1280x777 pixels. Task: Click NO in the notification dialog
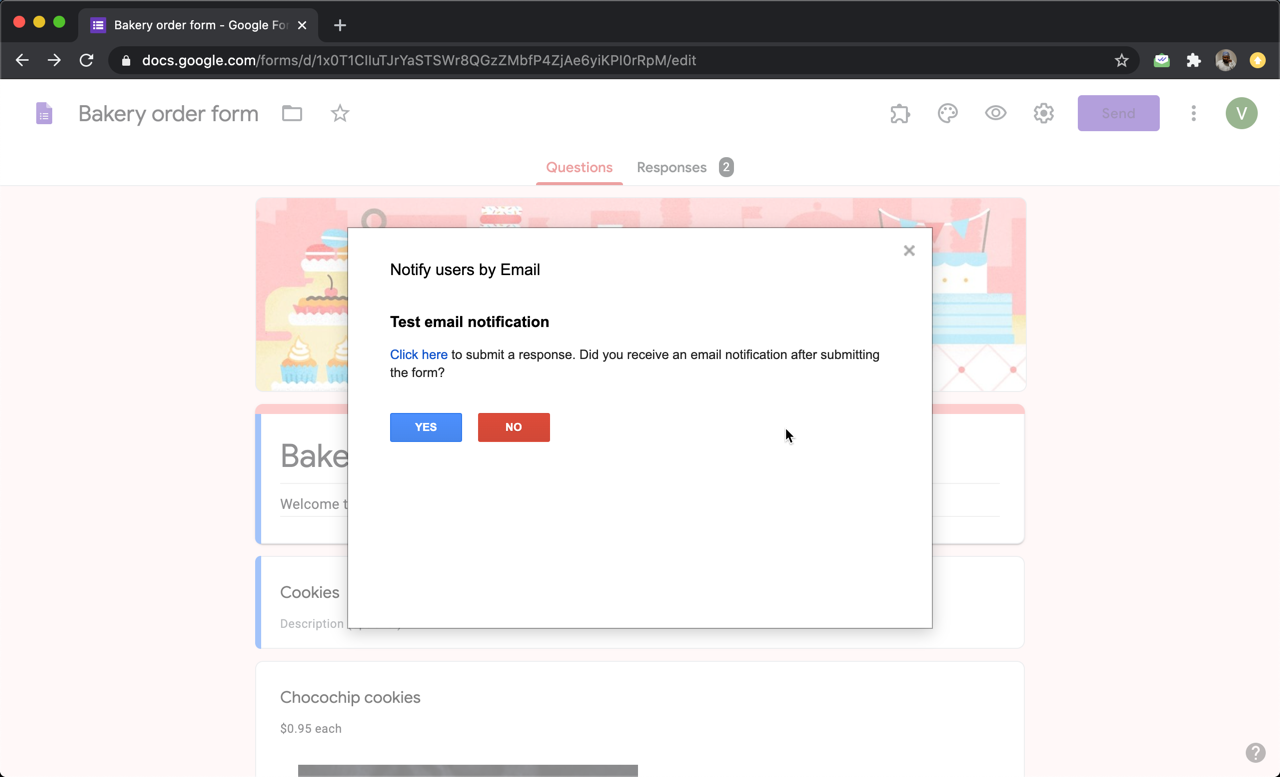pyautogui.click(x=513, y=427)
